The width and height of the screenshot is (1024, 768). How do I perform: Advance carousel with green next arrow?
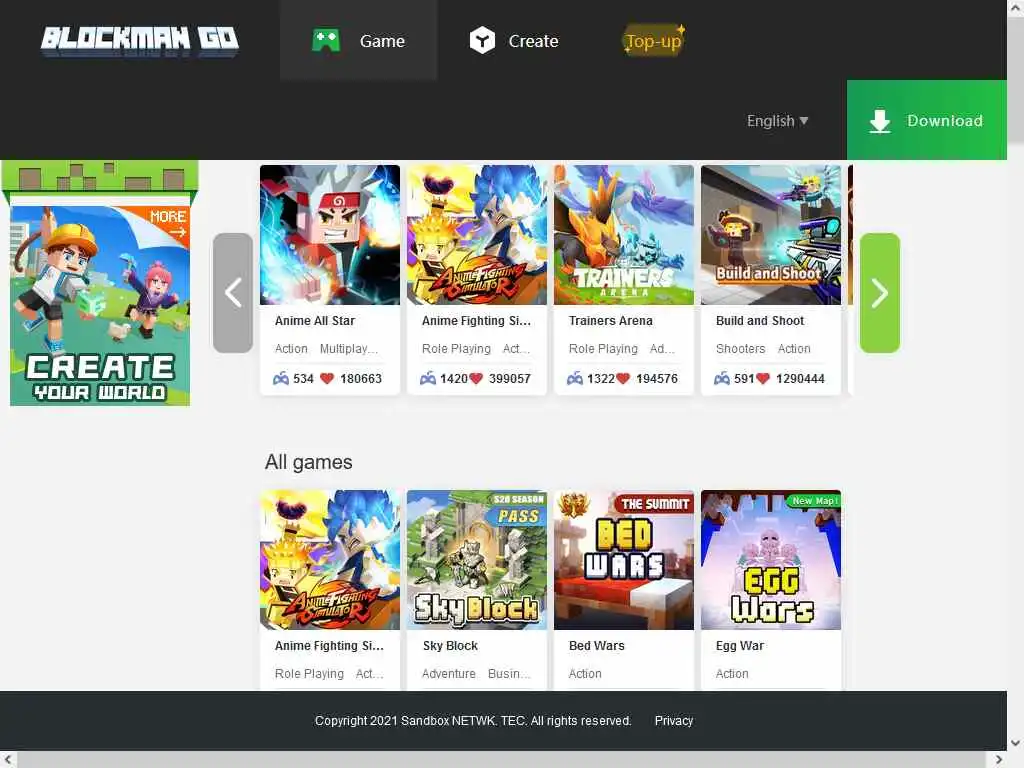point(880,293)
